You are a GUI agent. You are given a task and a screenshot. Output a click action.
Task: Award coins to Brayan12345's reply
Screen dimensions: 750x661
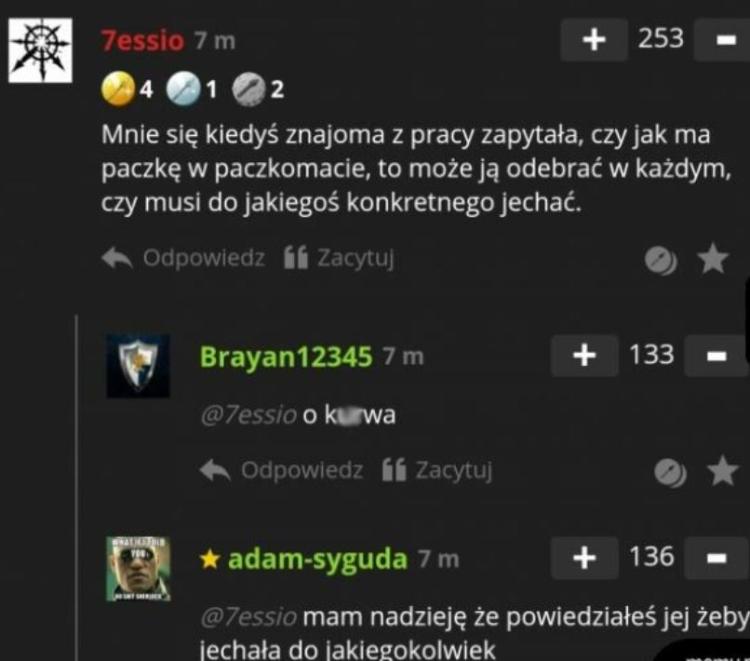click(x=670, y=473)
